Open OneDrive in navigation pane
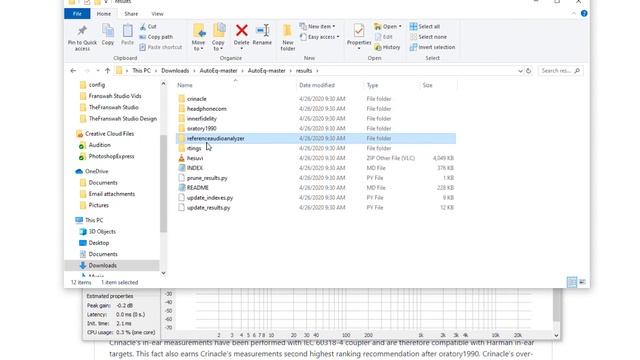This screenshot has height=360, width=640. coord(96,171)
